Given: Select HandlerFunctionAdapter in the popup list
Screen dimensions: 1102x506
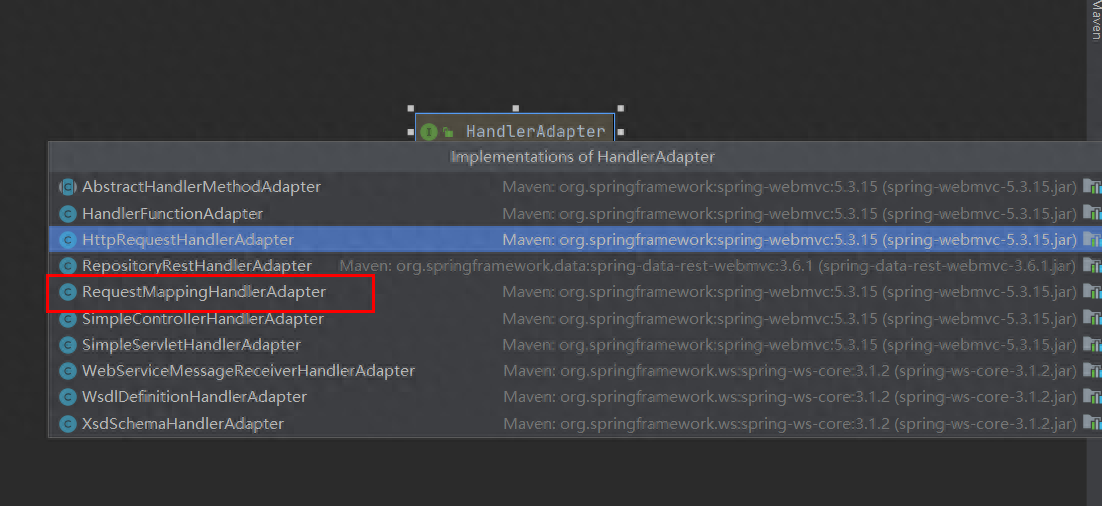Looking at the screenshot, I should 575,214.
